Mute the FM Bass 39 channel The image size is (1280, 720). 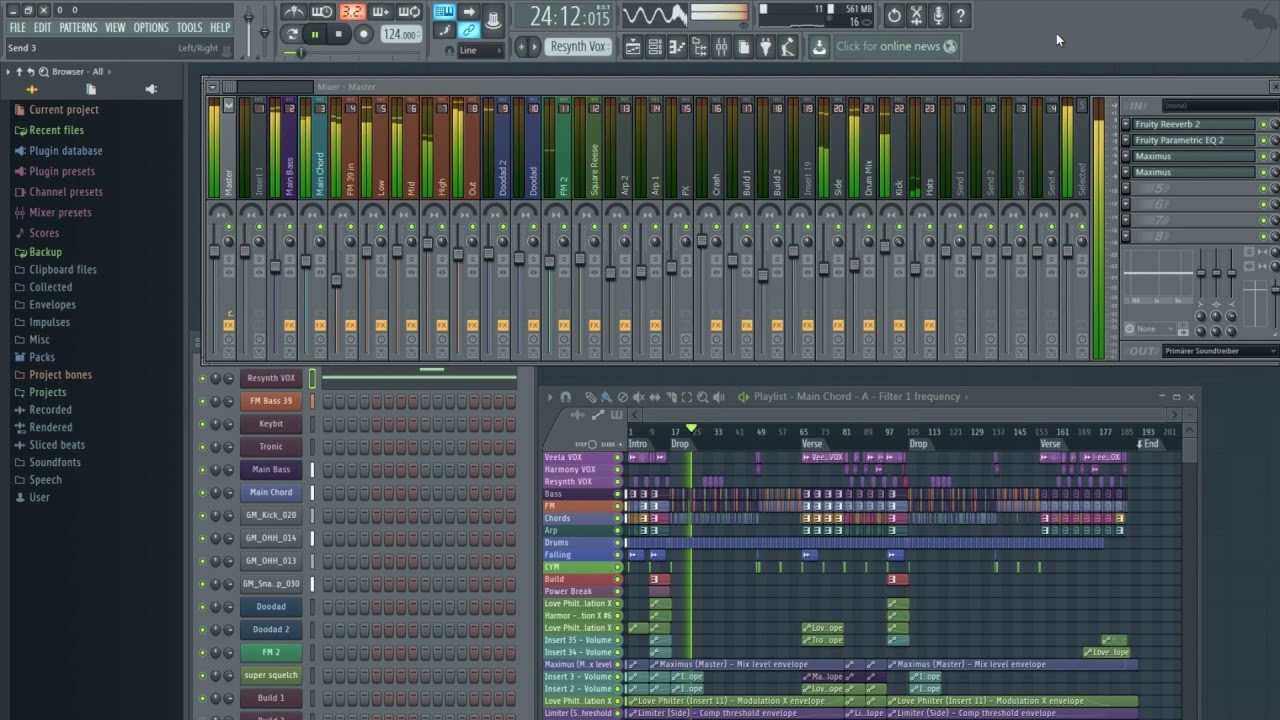click(203, 402)
